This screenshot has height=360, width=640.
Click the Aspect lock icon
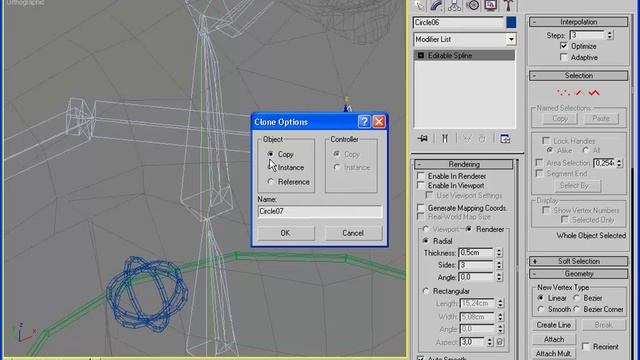tap(500, 342)
